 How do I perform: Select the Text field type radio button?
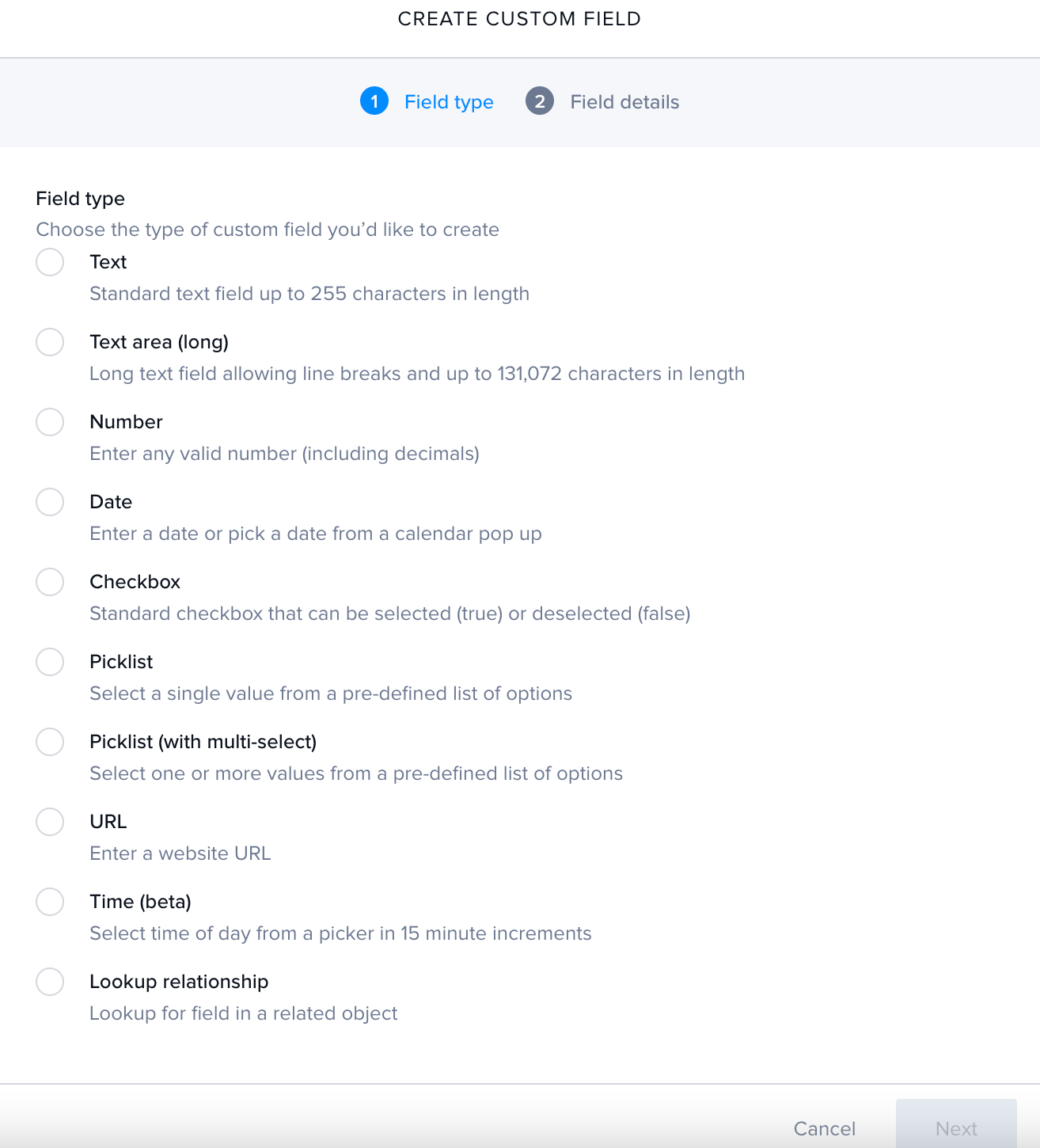50,262
